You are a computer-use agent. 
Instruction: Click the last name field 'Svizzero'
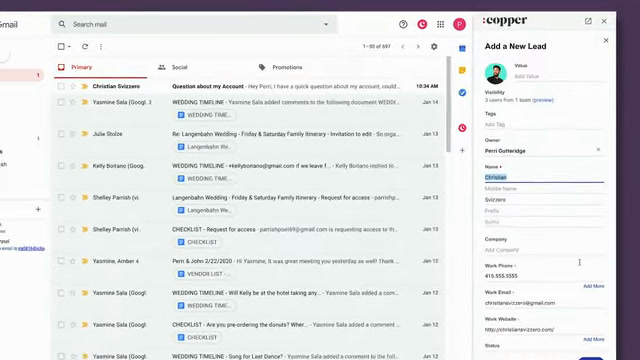pyautogui.click(x=544, y=200)
